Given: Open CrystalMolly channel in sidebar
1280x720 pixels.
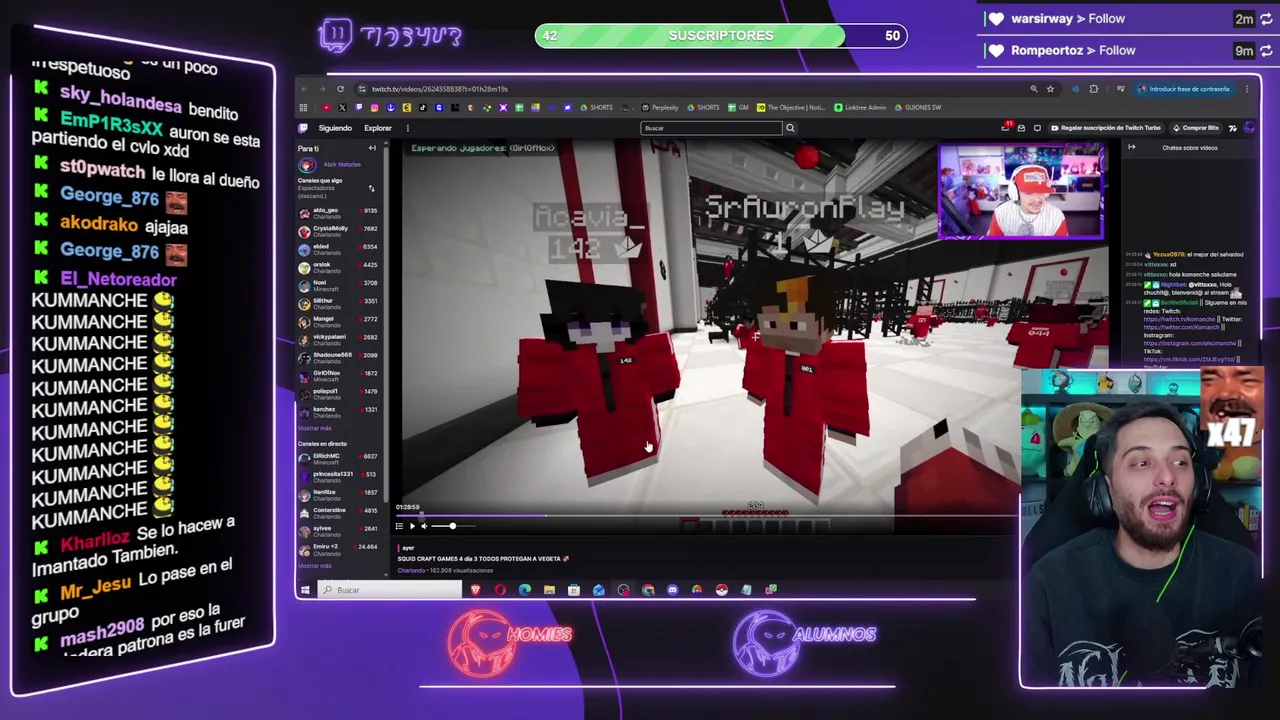Looking at the screenshot, I should click(x=338, y=231).
